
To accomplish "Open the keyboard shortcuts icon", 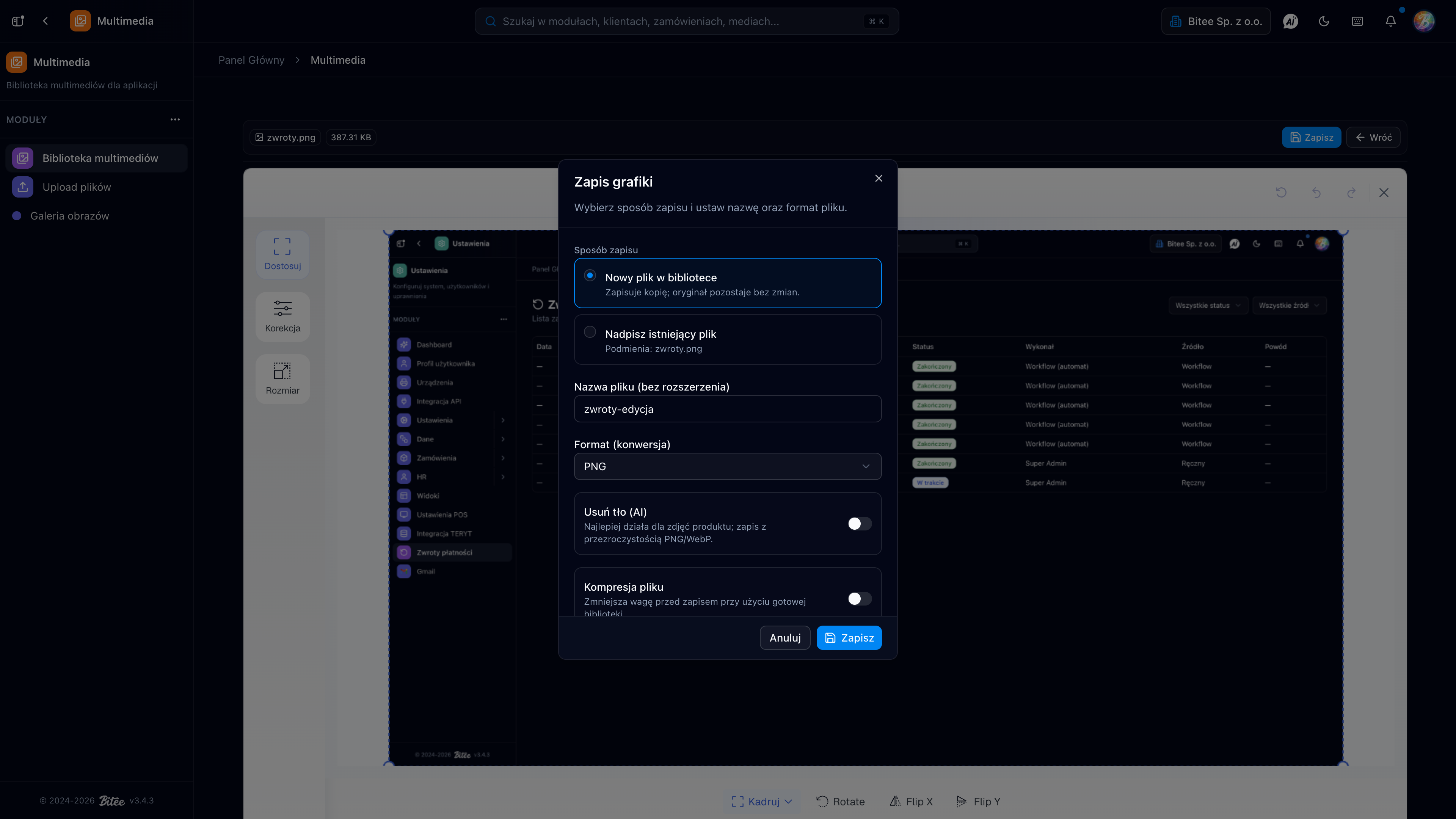I will coord(1357,22).
